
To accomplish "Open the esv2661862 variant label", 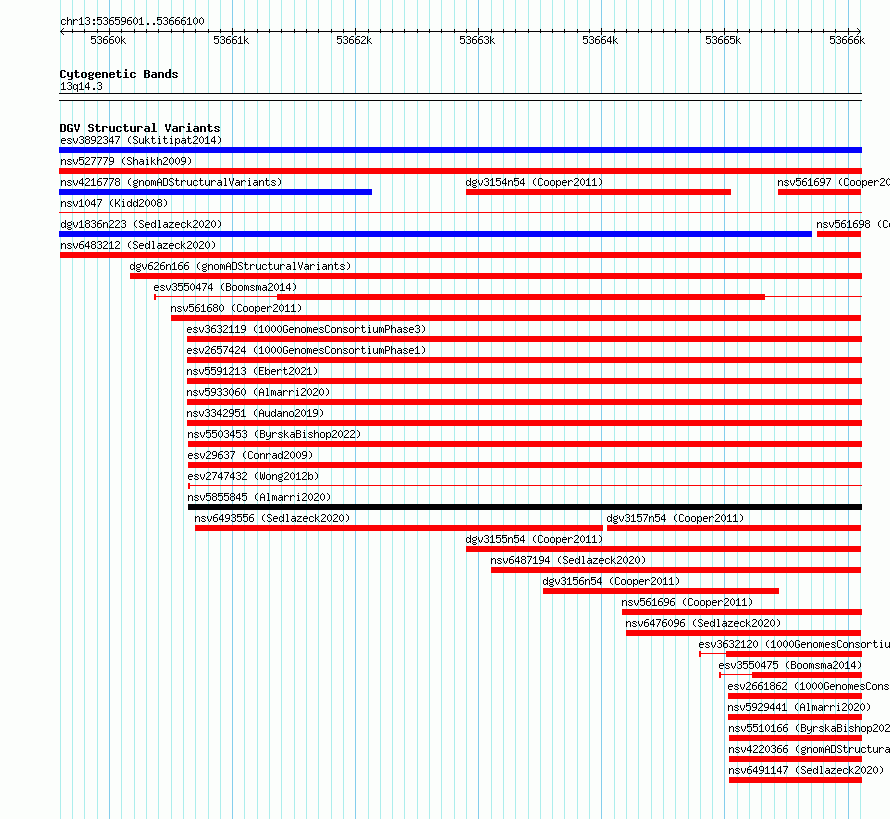I will pyautogui.click(x=808, y=686).
